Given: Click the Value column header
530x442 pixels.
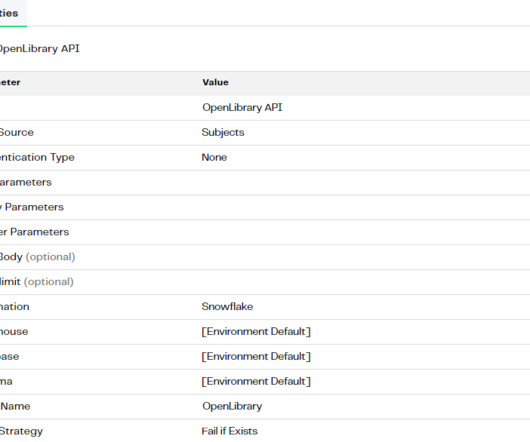Looking at the screenshot, I should coord(215,82).
